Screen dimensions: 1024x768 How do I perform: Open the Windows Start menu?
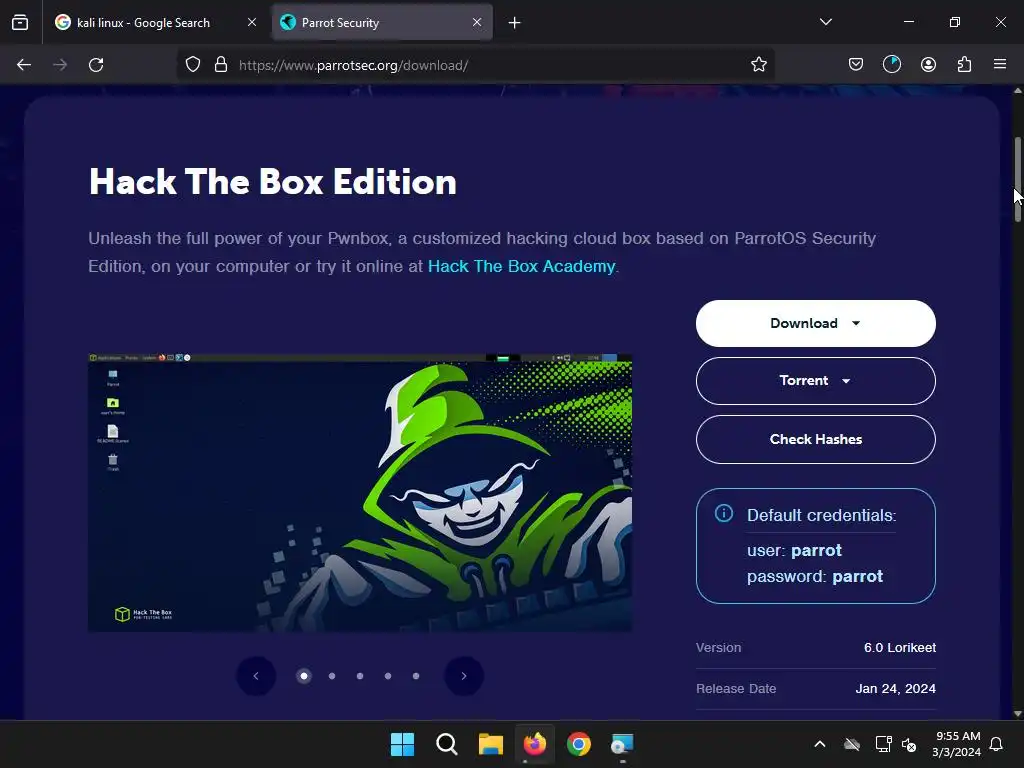[402, 744]
